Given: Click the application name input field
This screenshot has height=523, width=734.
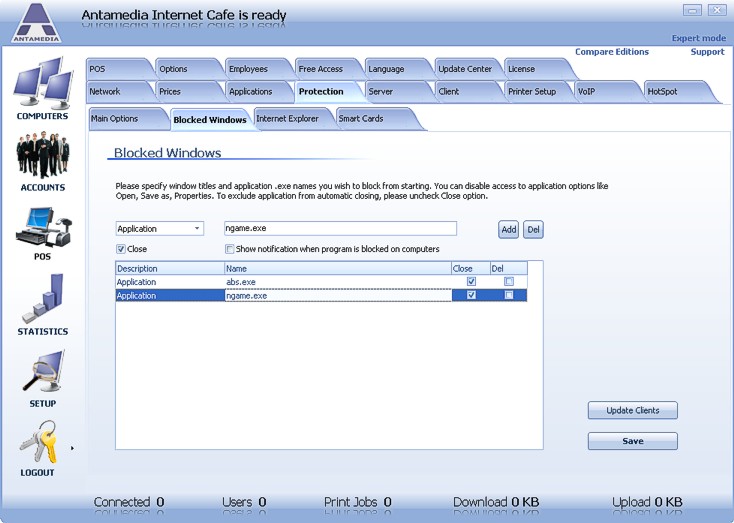Looking at the screenshot, I should 340,228.
